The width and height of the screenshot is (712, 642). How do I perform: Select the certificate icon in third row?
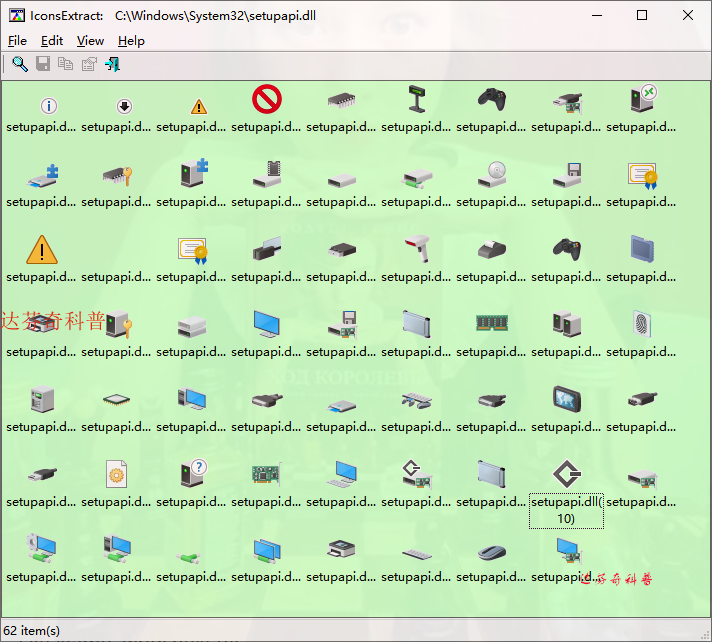coord(193,251)
